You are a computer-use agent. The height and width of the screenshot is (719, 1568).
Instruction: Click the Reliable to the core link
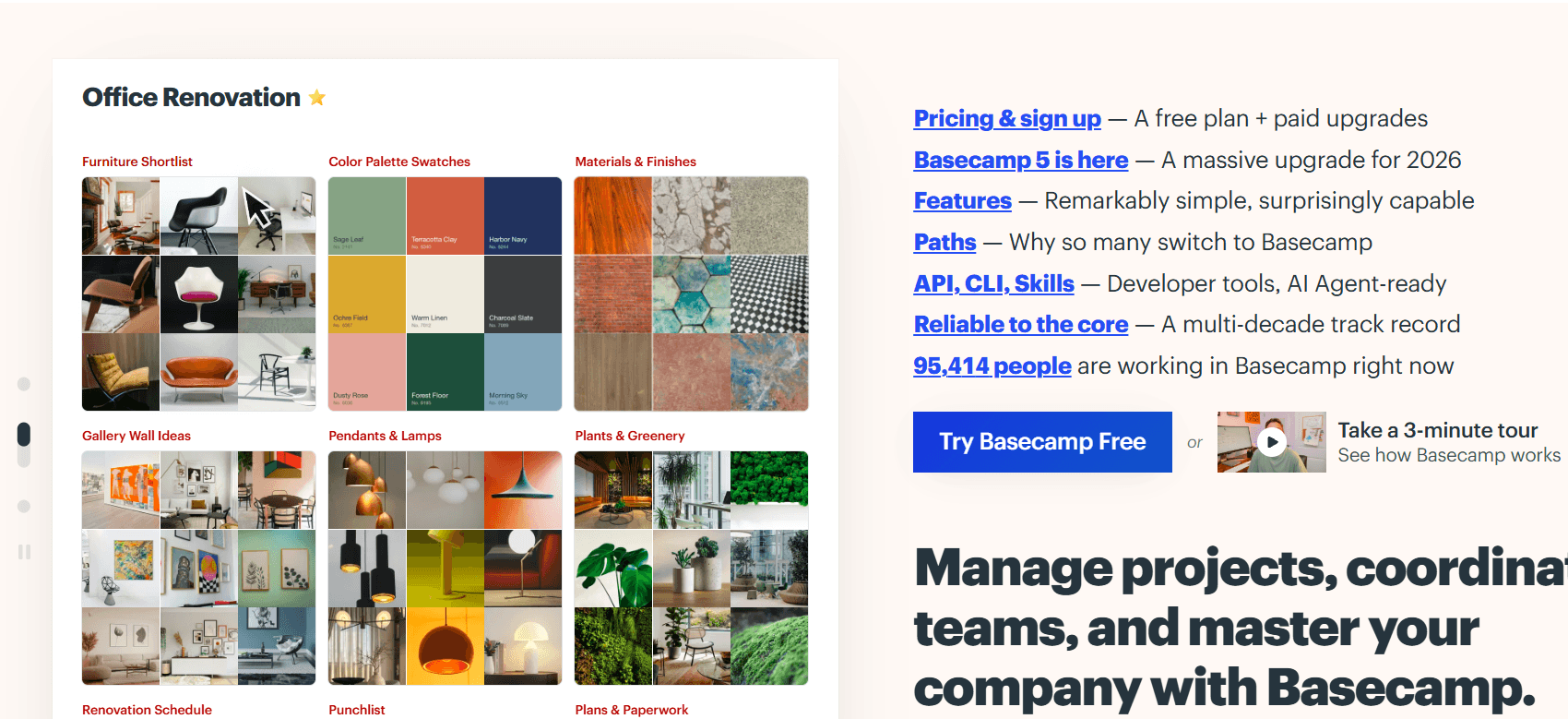tap(1021, 324)
